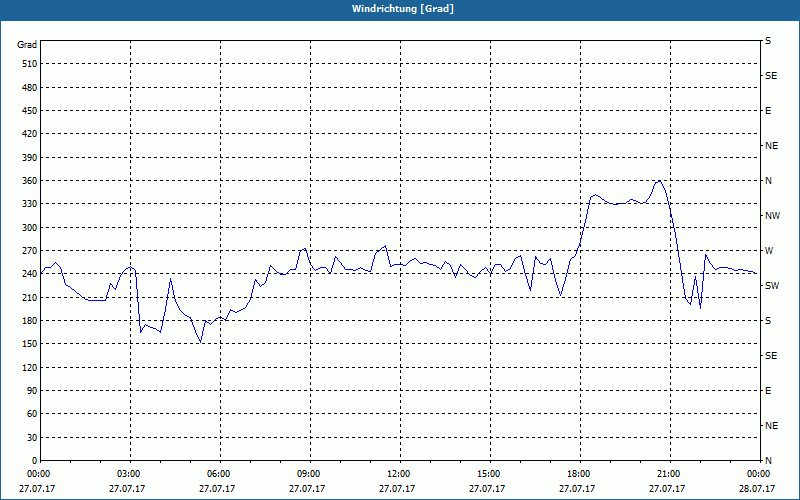Pick the 120 degree axis label

[x=29, y=367]
